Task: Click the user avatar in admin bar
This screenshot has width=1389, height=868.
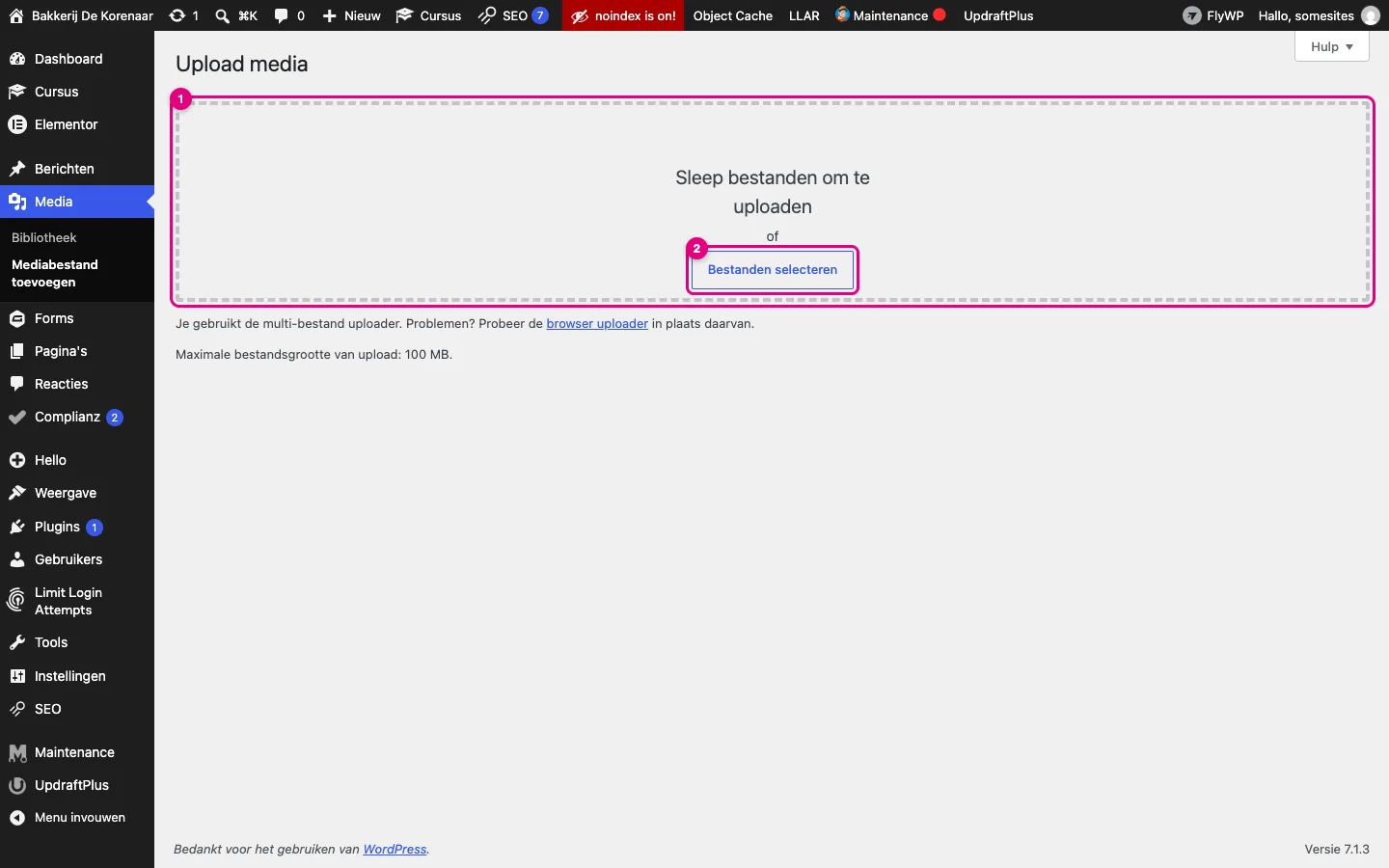Action: click(1370, 15)
